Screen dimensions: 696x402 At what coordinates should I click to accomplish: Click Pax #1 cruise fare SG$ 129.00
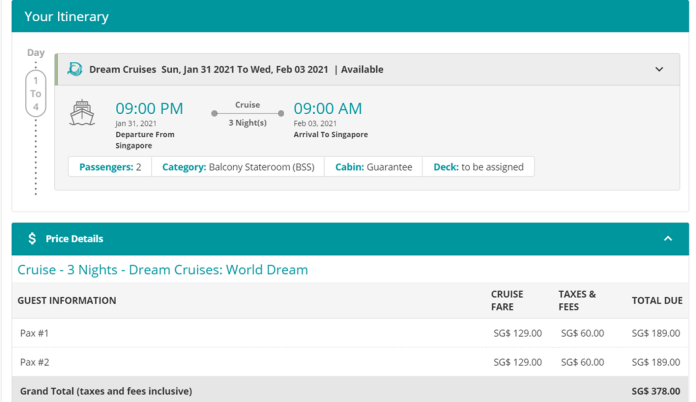click(518, 333)
